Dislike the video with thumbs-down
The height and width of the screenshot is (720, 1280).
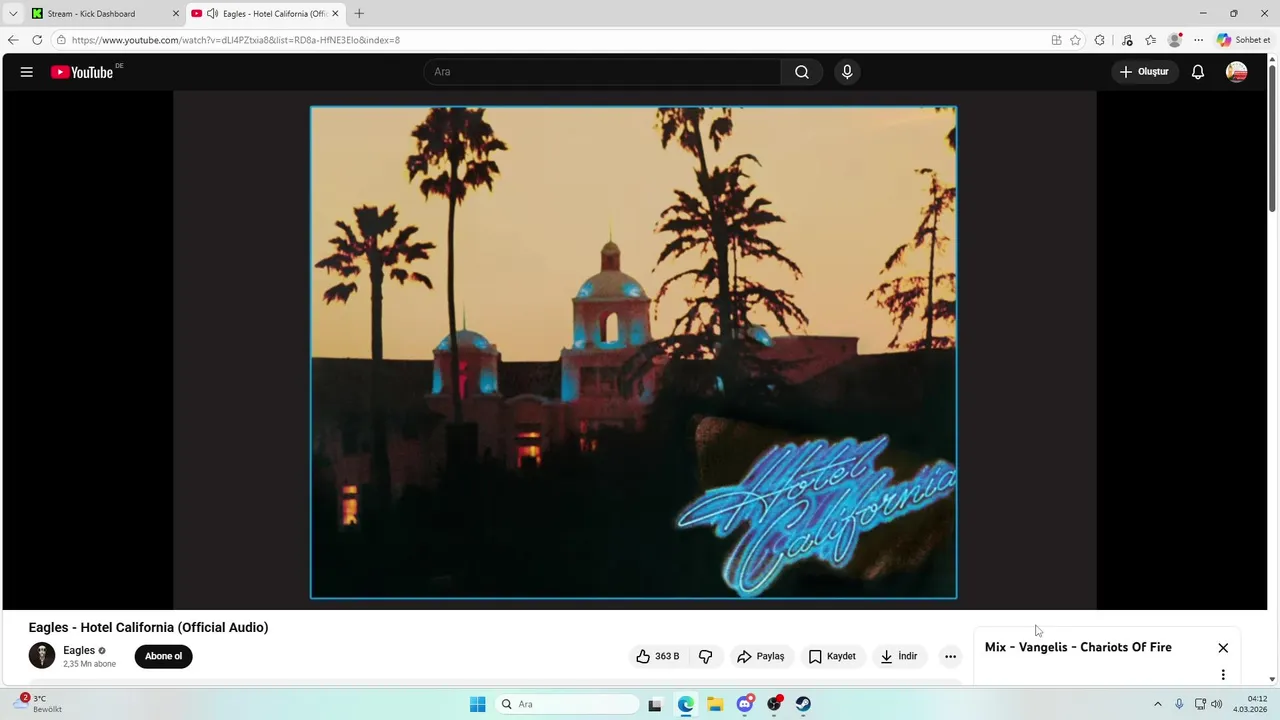coord(706,656)
